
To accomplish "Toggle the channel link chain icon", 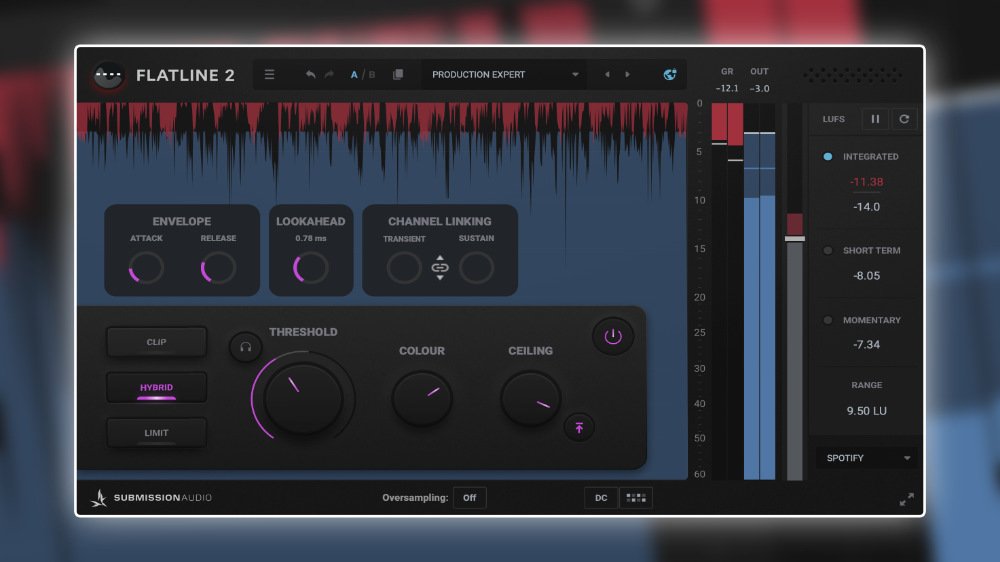I will [440, 268].
